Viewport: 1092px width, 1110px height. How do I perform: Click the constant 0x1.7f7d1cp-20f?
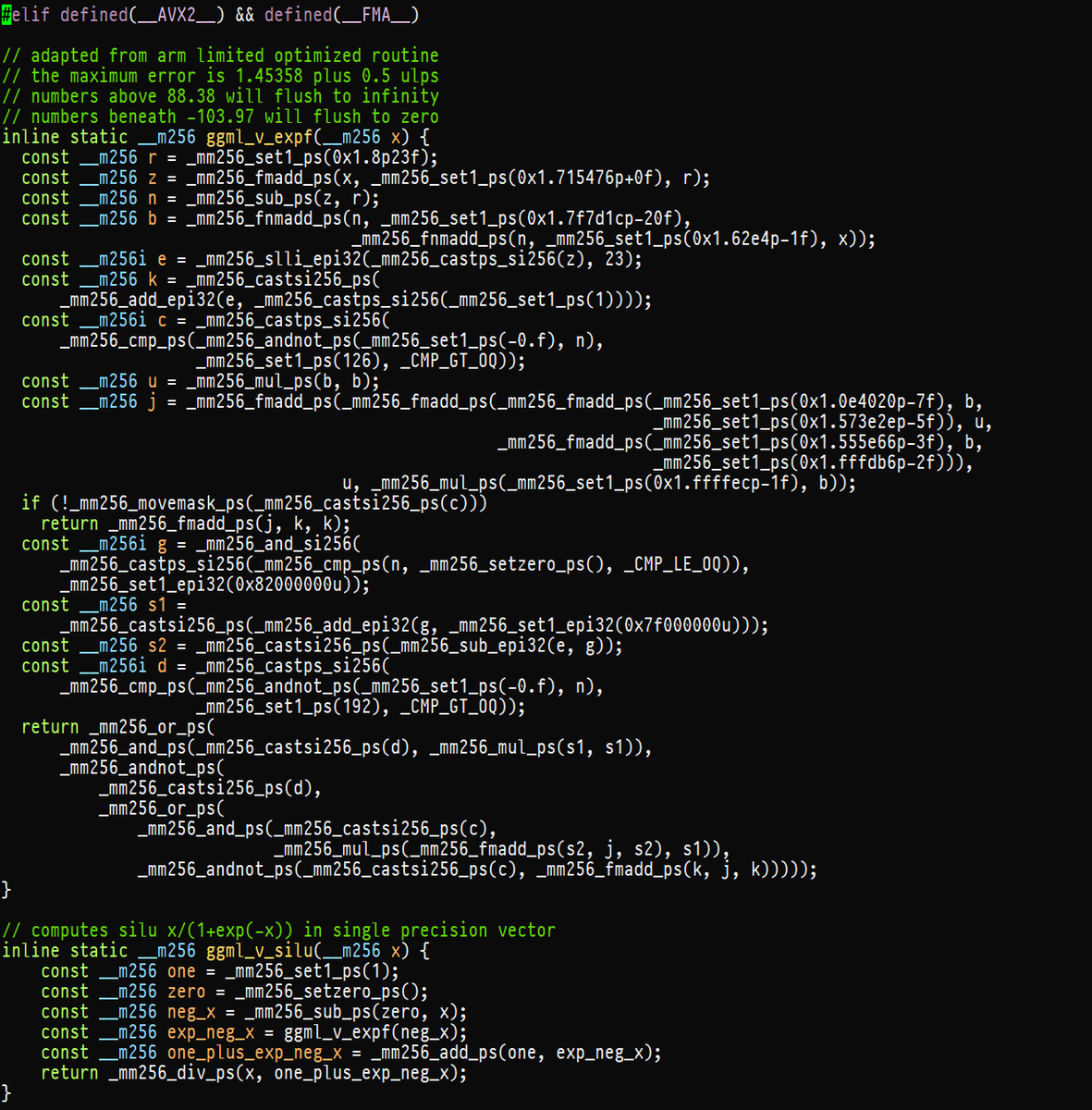point(603,218)
